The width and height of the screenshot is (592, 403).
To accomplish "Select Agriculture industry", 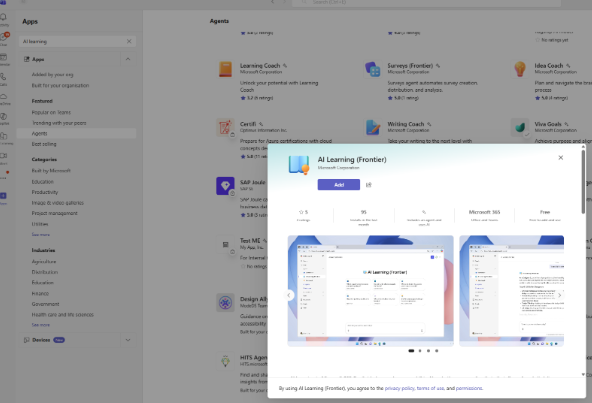I will 44,261.
